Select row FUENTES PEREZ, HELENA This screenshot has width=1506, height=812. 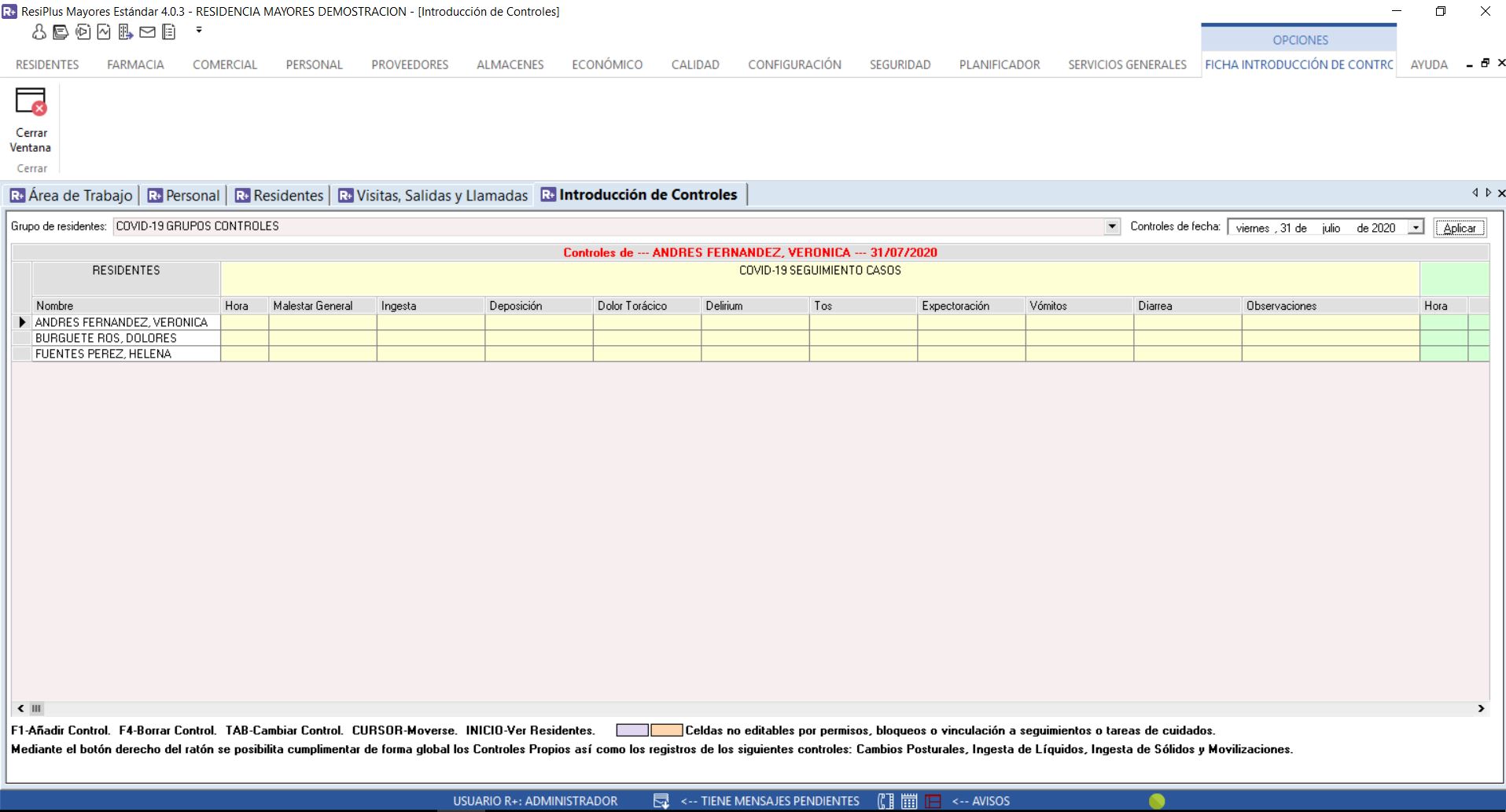tap(126, 354)
